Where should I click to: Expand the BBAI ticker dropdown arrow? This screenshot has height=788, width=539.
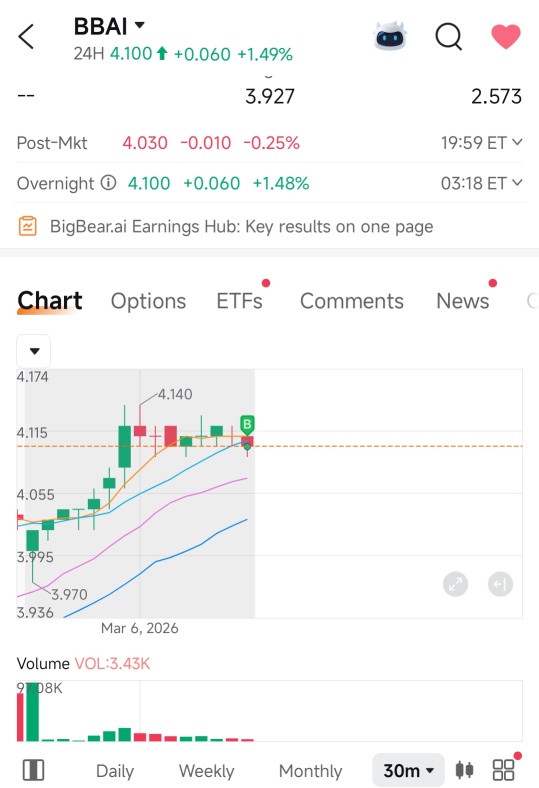click(140, 25)
